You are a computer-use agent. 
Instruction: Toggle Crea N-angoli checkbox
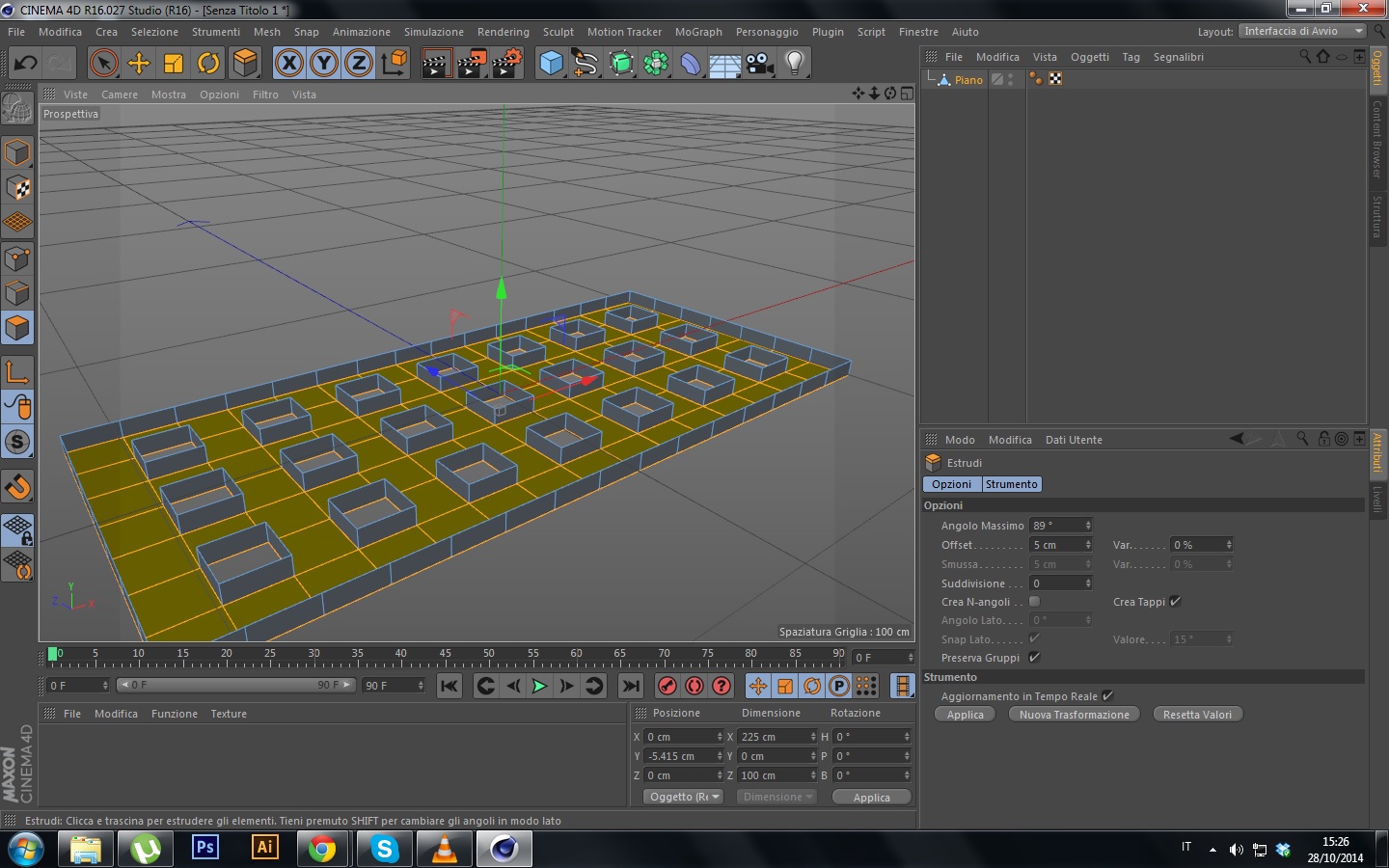pyautogui.click(x=1034, y=602)
